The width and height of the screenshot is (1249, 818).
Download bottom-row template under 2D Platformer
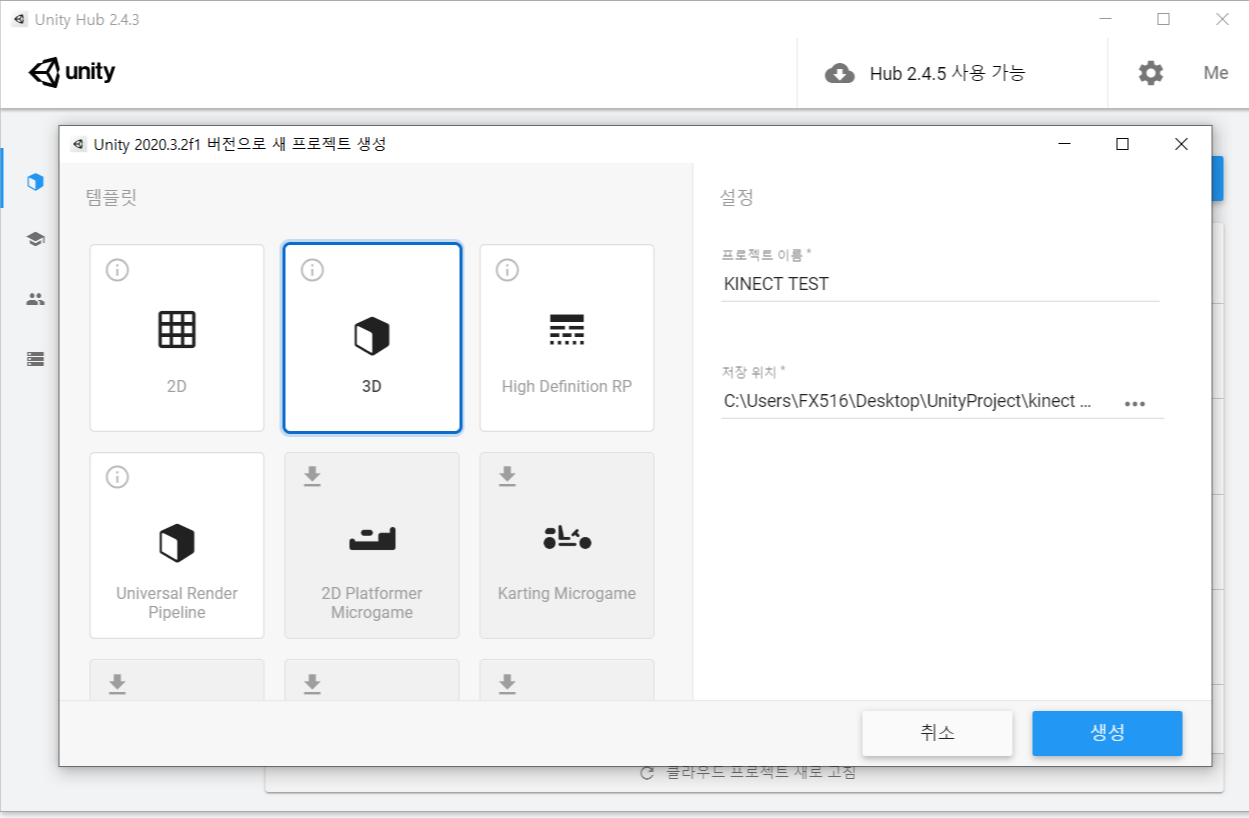[312, 683]
